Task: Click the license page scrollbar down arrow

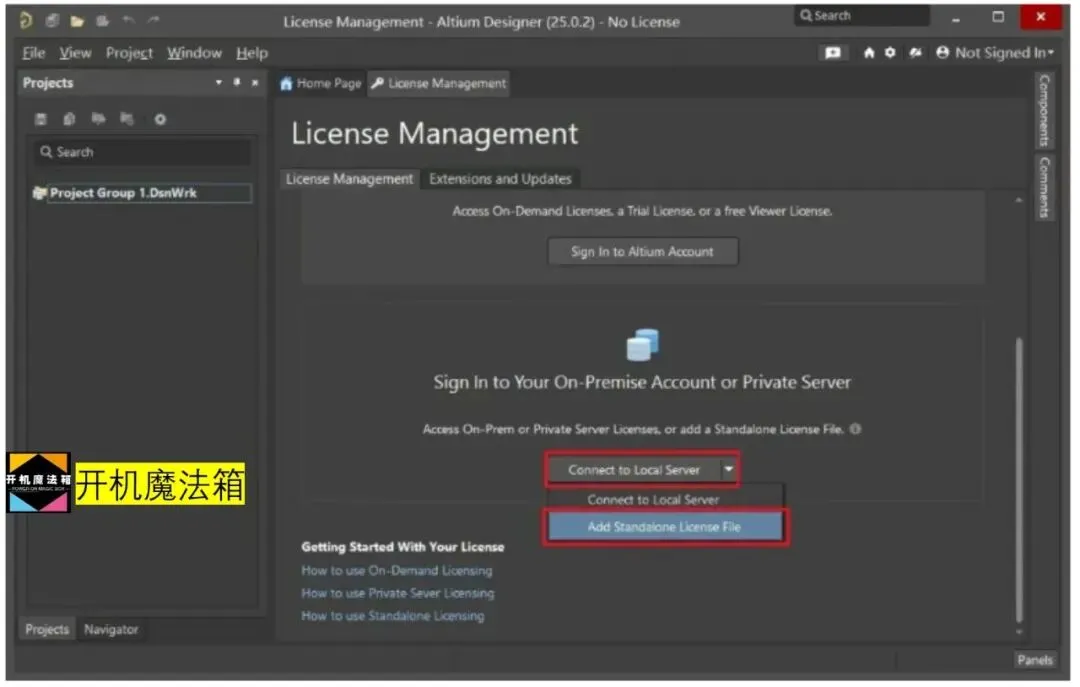Action: coord(1019,632)
